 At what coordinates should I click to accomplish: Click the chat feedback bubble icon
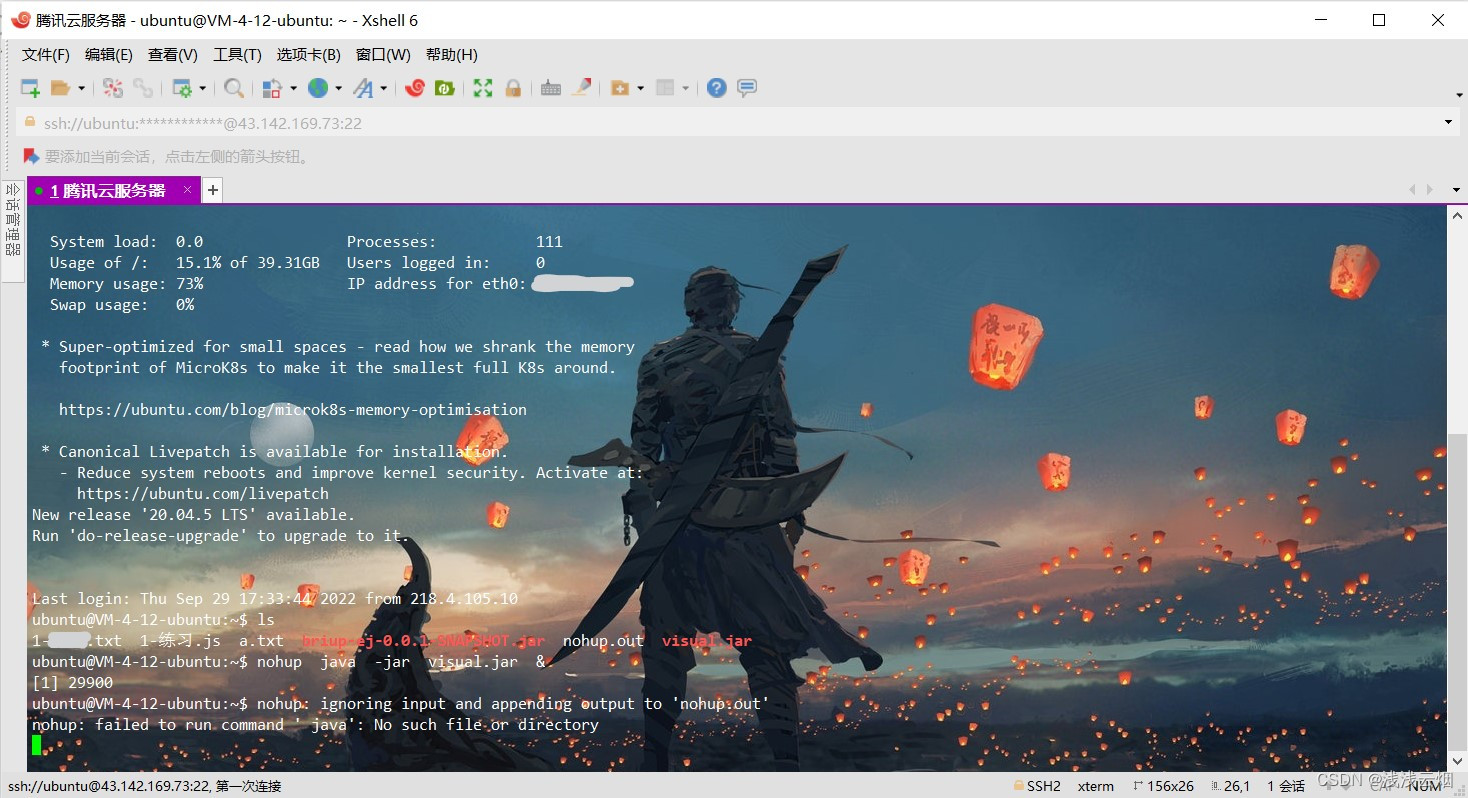coord(747,88)
